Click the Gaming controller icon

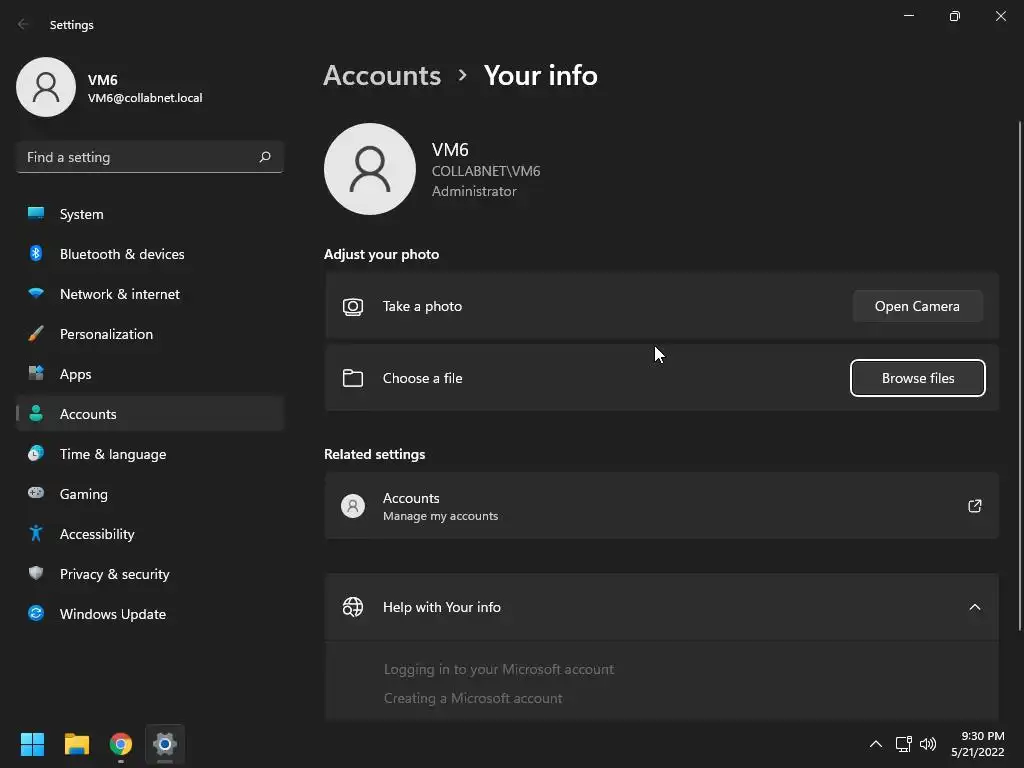coord(36,494)
